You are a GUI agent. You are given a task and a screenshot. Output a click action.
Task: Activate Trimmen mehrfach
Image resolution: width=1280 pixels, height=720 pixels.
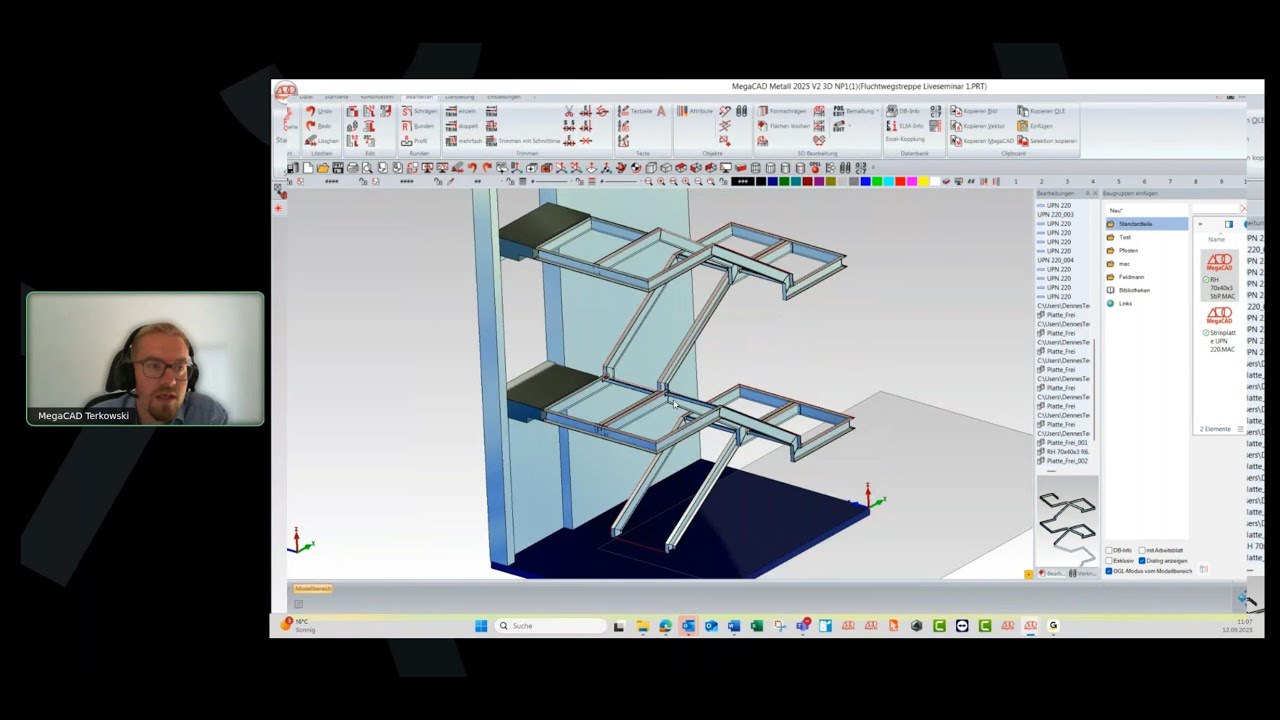tap(464, 141)
